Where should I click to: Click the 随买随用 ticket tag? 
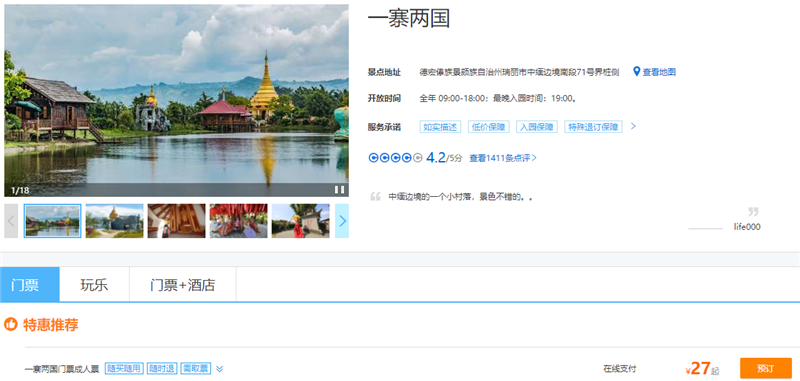pyautogui.click(x=124, y=368)
